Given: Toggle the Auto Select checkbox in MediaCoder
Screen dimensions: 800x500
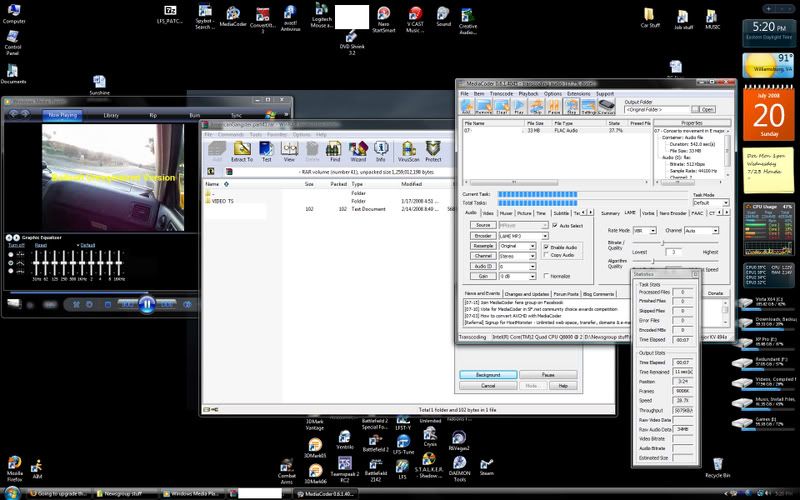Looking at the screenshot, I should click(555, 226).
